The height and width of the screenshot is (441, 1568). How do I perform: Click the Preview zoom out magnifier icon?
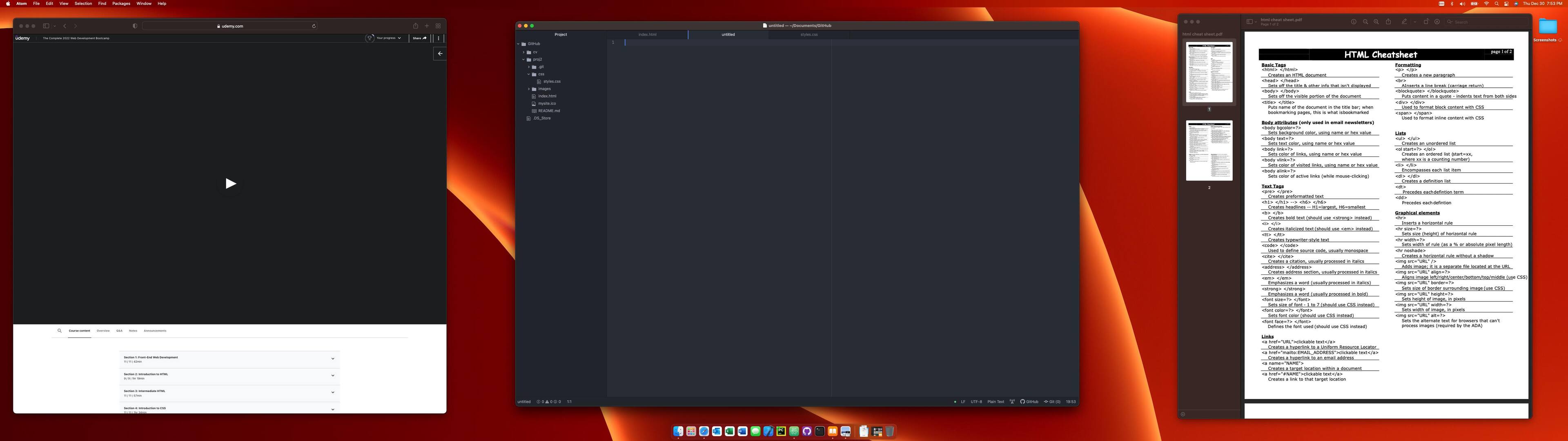[1365, 21]
